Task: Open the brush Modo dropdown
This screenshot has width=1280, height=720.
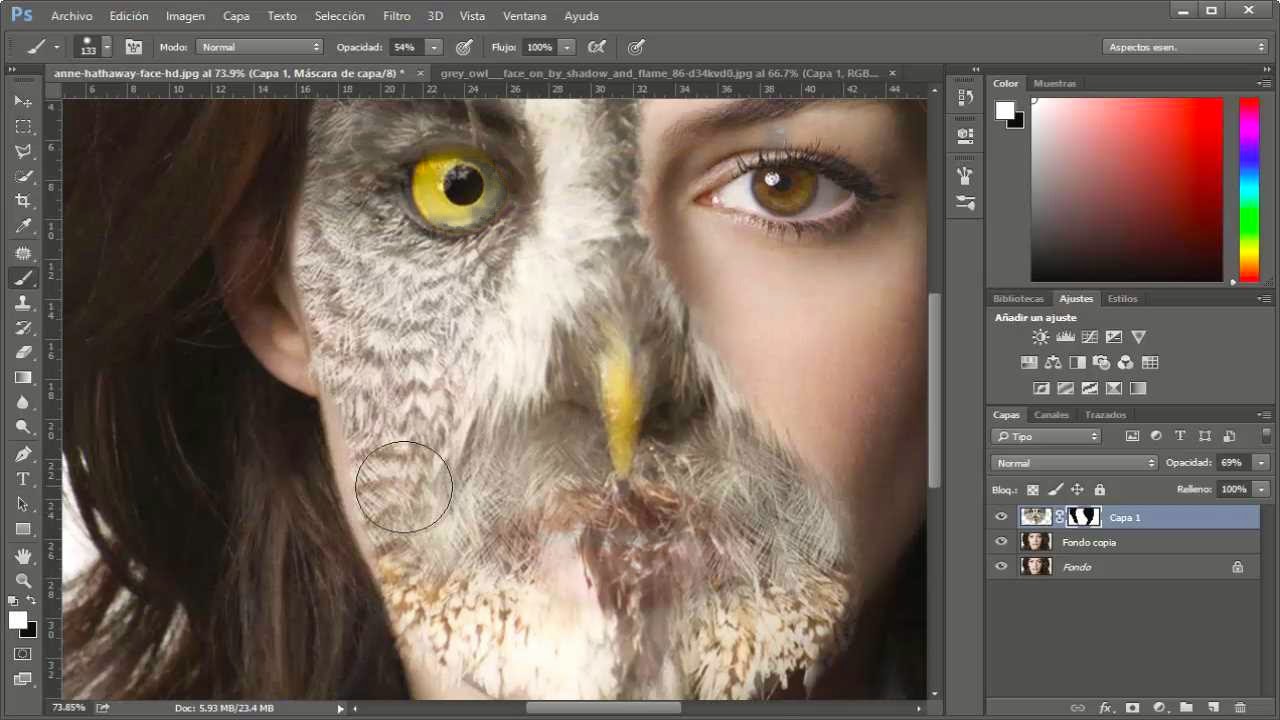Action: tap(259, 47)
